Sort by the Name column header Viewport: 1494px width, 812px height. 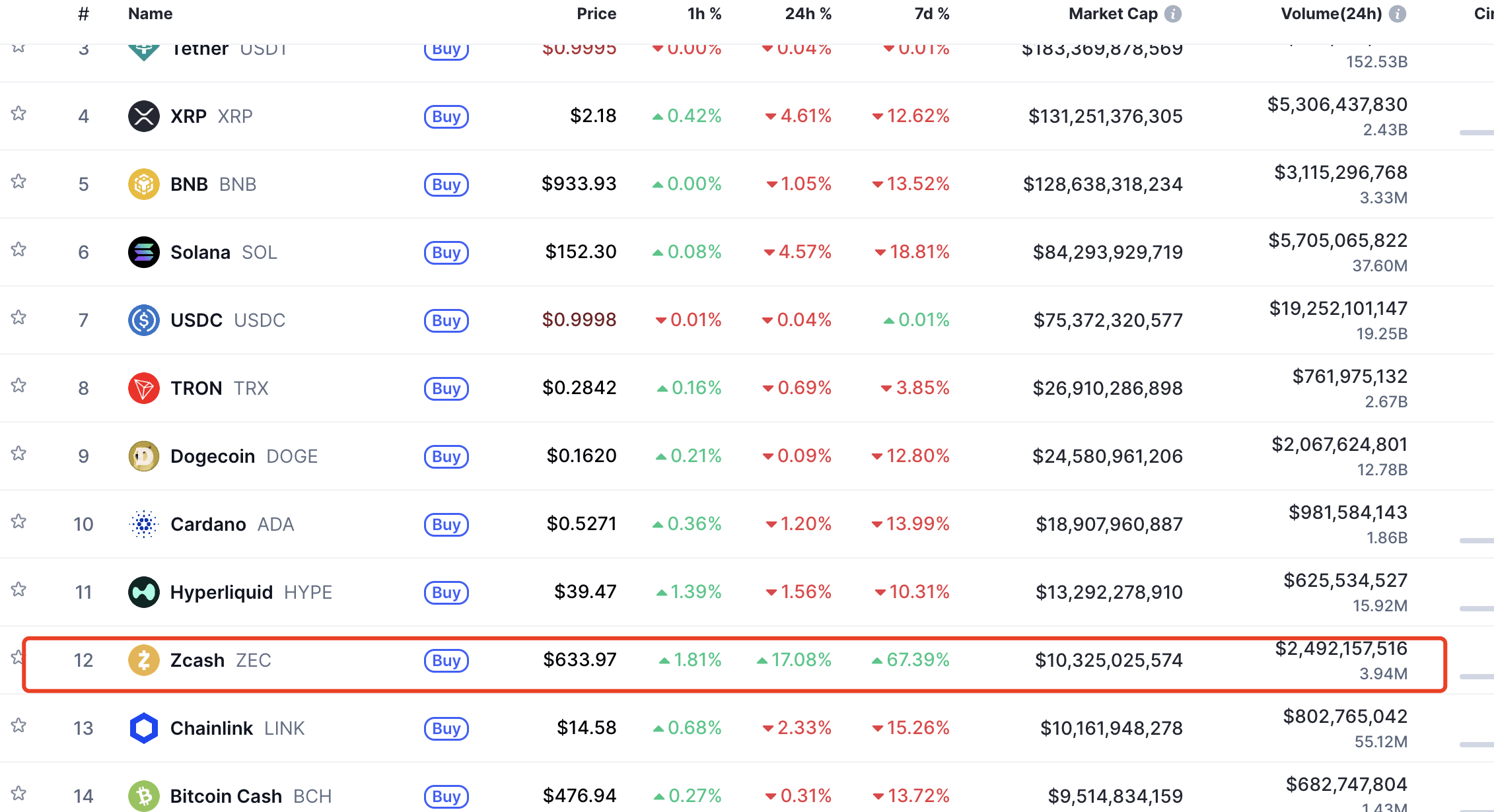pyautogui.click(x=150, y=14)
